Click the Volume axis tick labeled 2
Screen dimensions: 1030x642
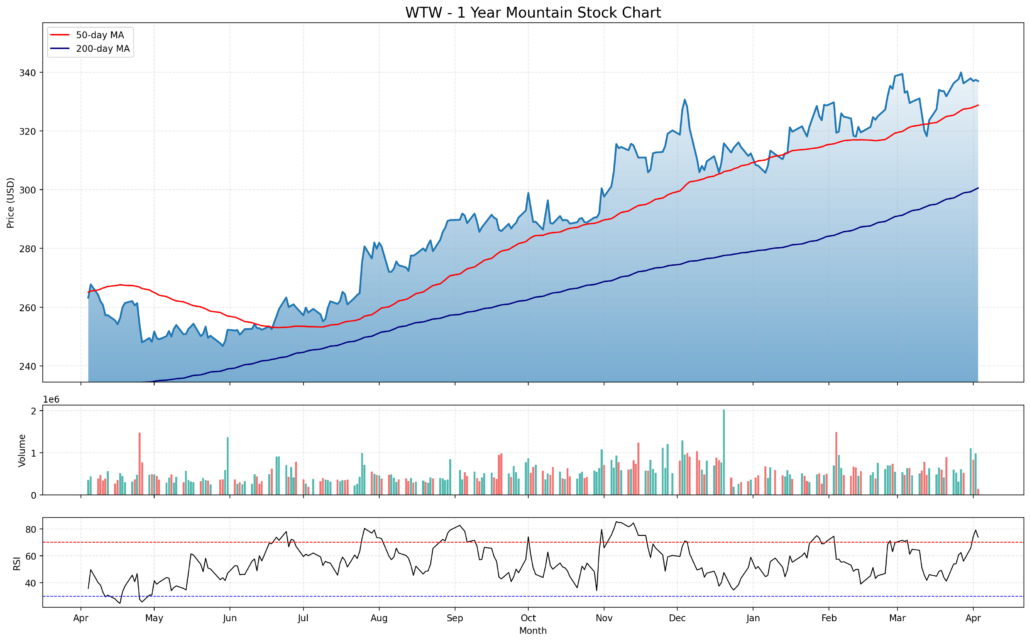pyautogui.click(x=34, y=410)
